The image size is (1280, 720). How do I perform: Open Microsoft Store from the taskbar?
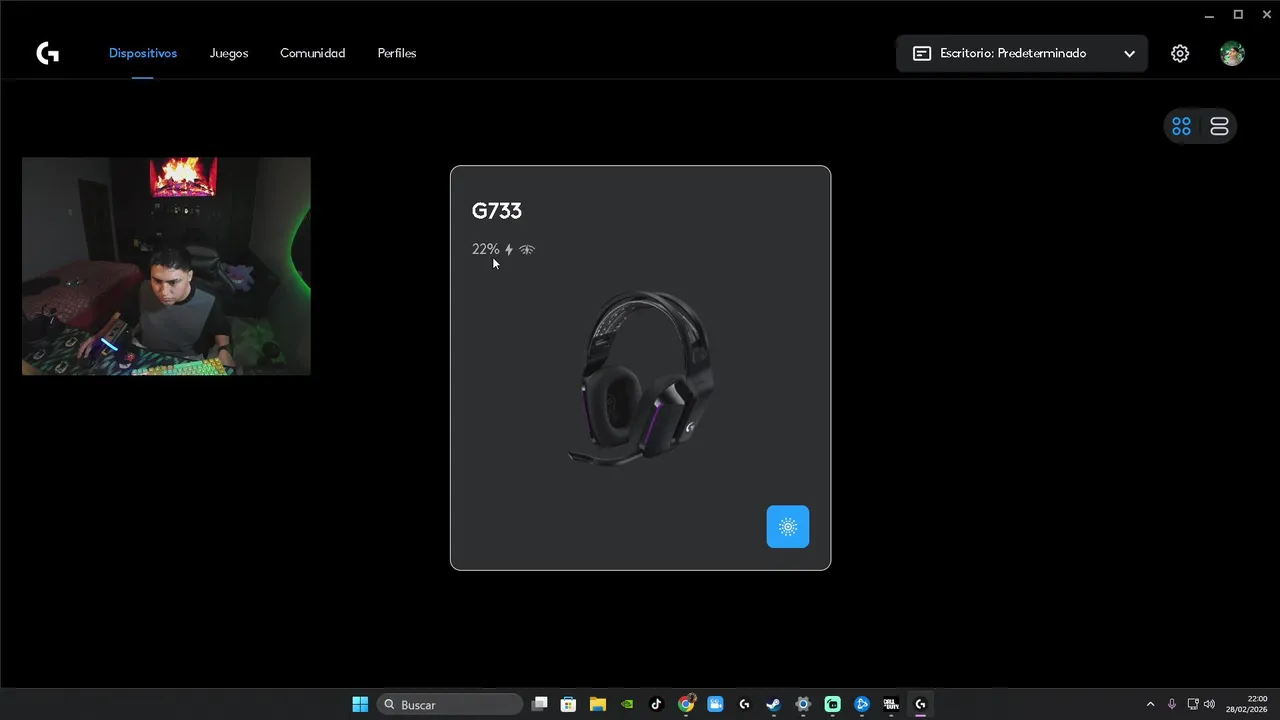point(569,704)
